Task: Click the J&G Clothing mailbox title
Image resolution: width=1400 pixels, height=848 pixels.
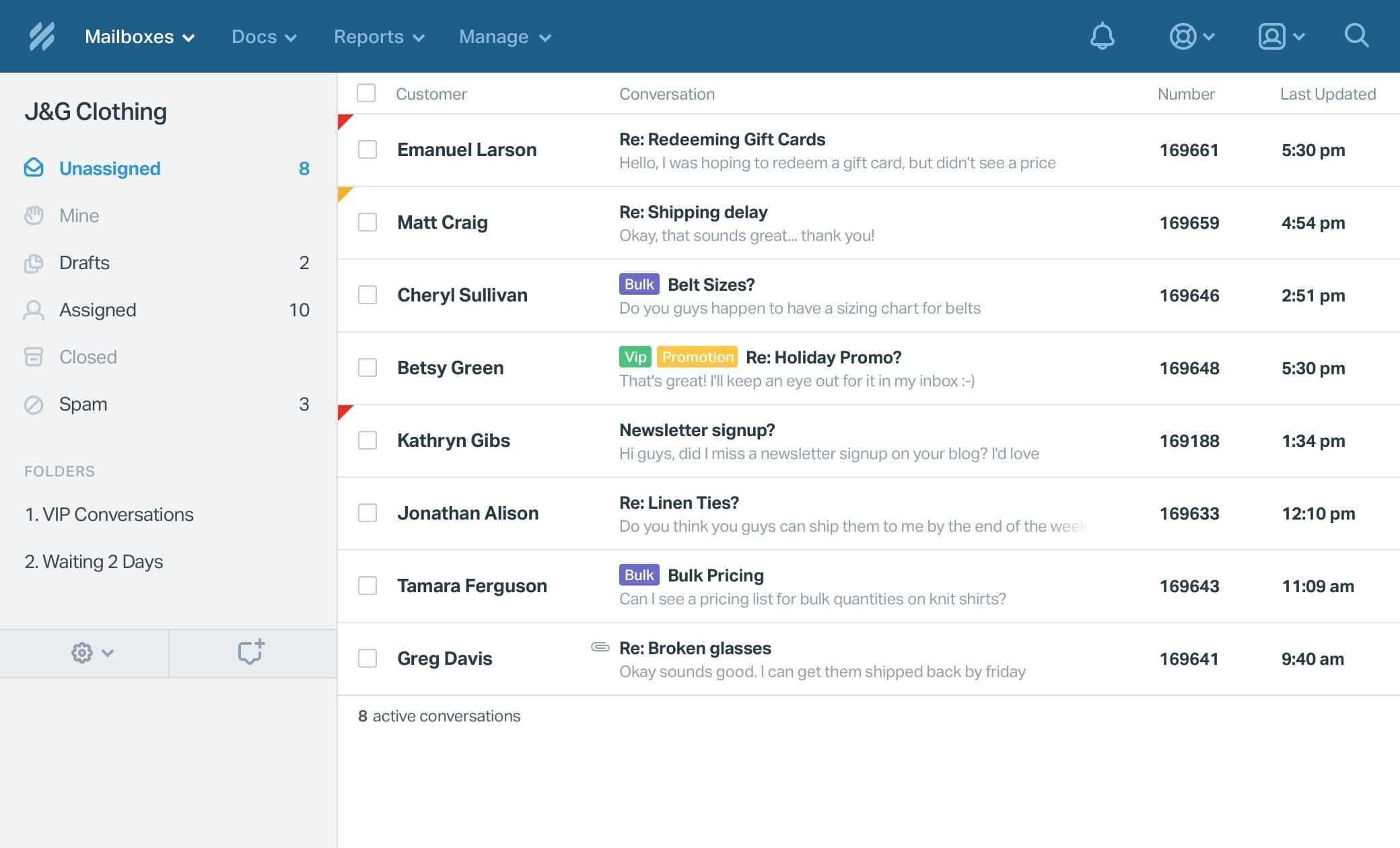Action: click(x=96, y=111)
